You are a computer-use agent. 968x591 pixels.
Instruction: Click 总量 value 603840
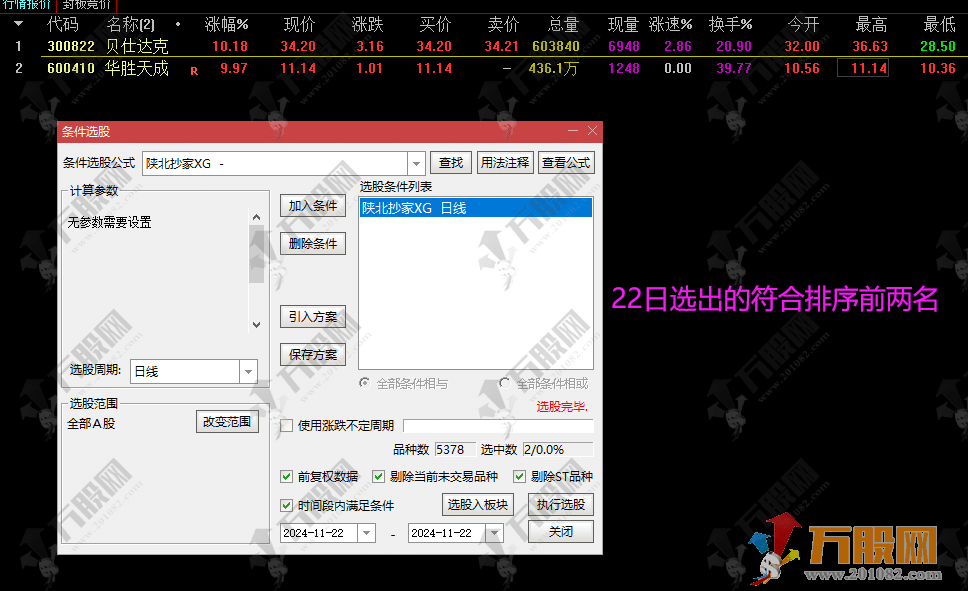tap(556, 46)
